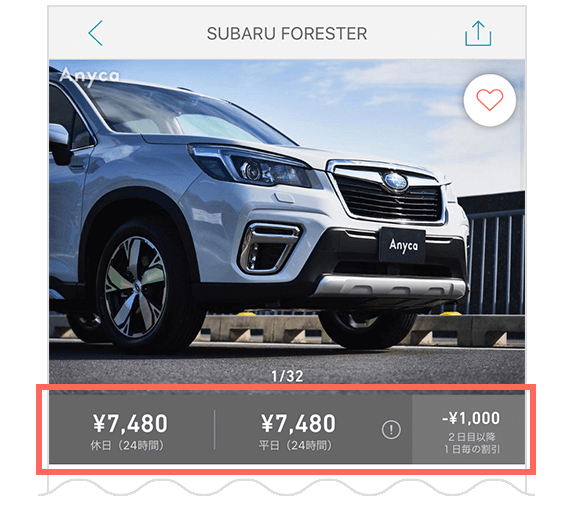580x508 pixels.
Task: Tap the 2日目以降 1日毎の割引 text
Action: [472, 443]
